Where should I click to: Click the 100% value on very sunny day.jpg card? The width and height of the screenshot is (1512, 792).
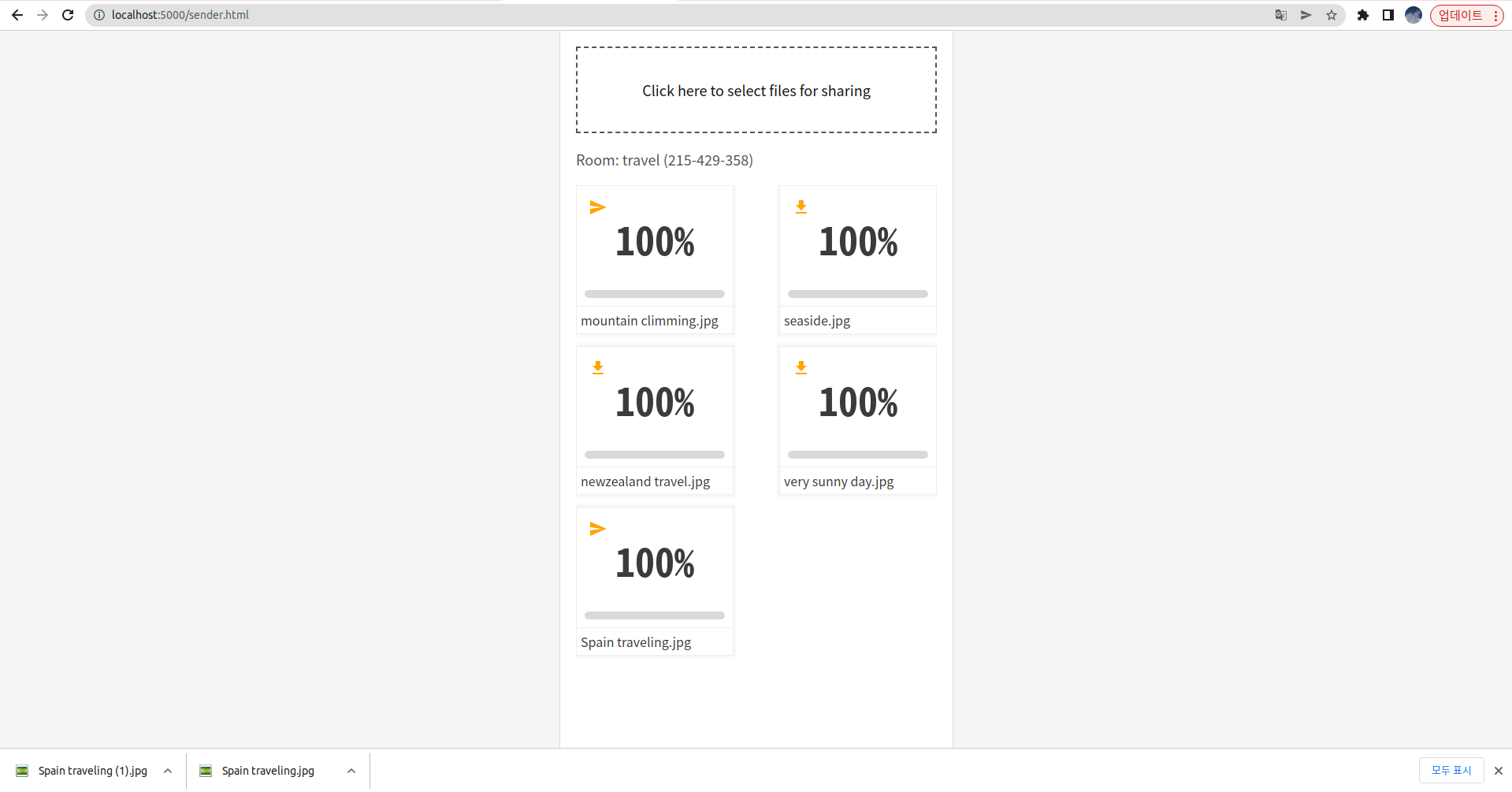coord(858,403)
